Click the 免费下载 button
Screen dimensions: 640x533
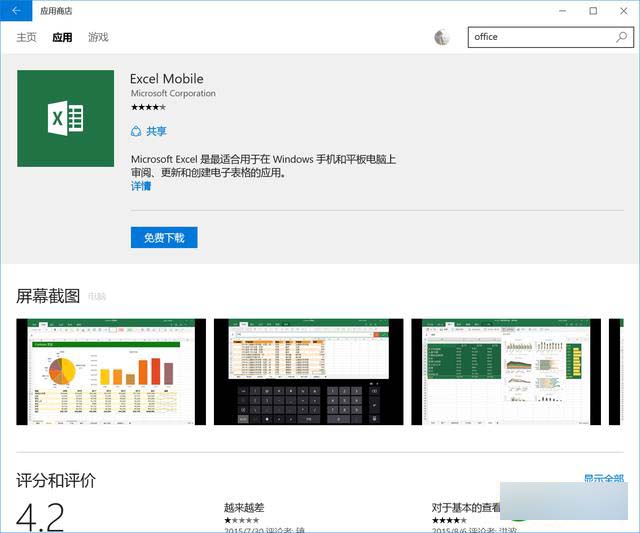pyautogui.click(x=164, y=238)
